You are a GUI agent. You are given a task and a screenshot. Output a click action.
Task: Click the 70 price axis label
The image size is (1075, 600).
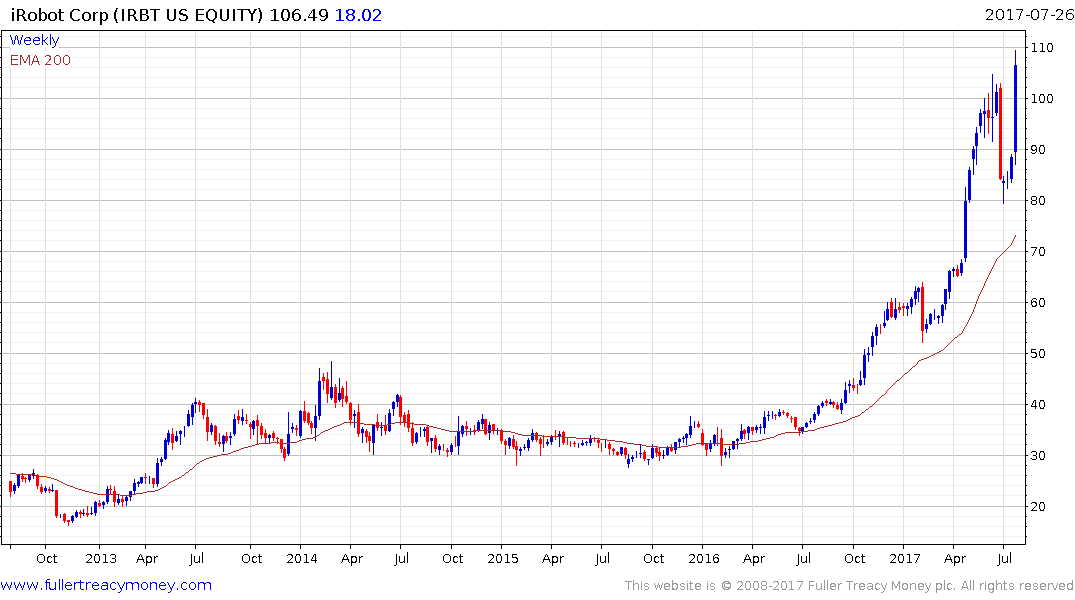click(1038, 252)
